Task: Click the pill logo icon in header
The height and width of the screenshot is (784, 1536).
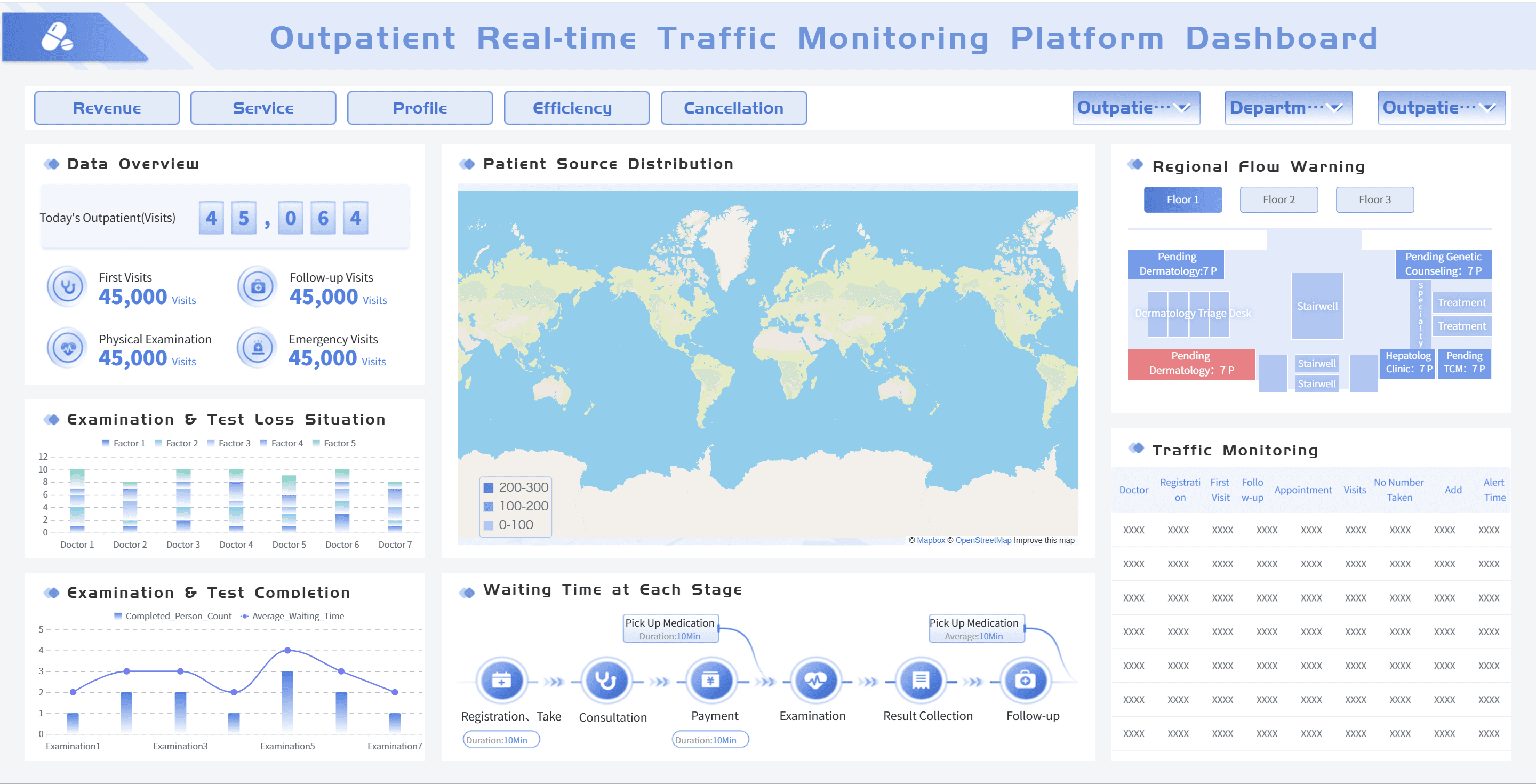Action: pyautogui.click(x=57, y=37)
